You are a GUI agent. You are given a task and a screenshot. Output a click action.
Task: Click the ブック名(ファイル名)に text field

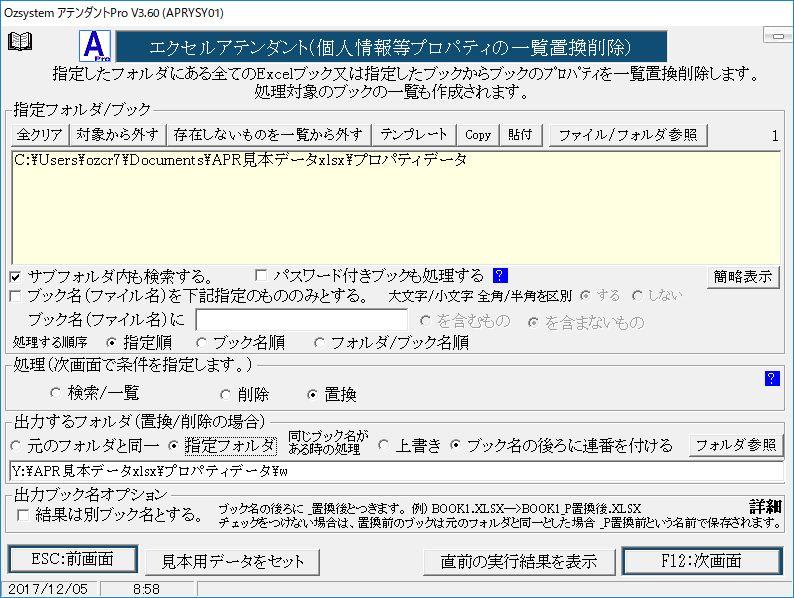click(301, 320)
